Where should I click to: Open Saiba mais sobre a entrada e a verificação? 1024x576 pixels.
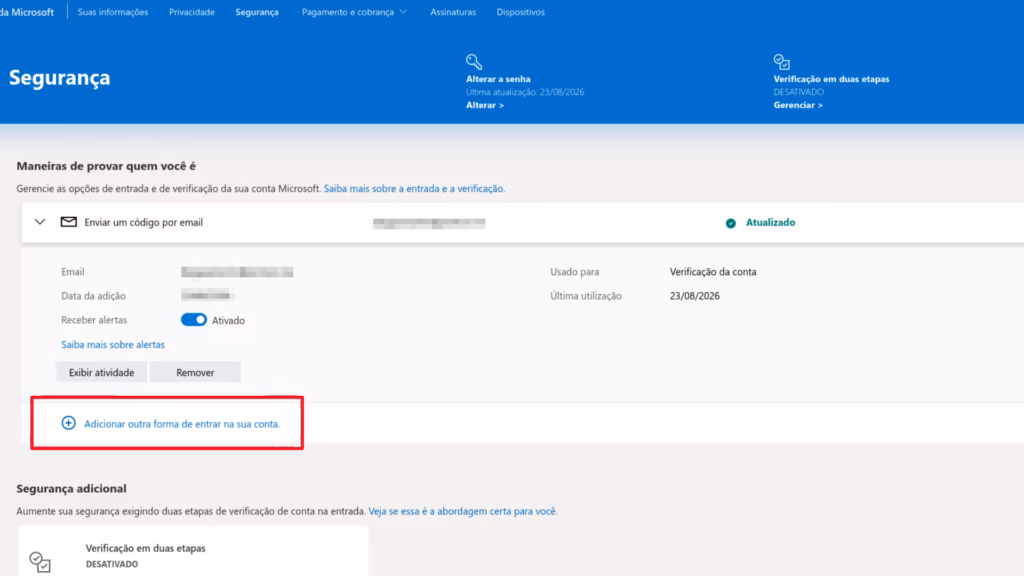point(414,188)
